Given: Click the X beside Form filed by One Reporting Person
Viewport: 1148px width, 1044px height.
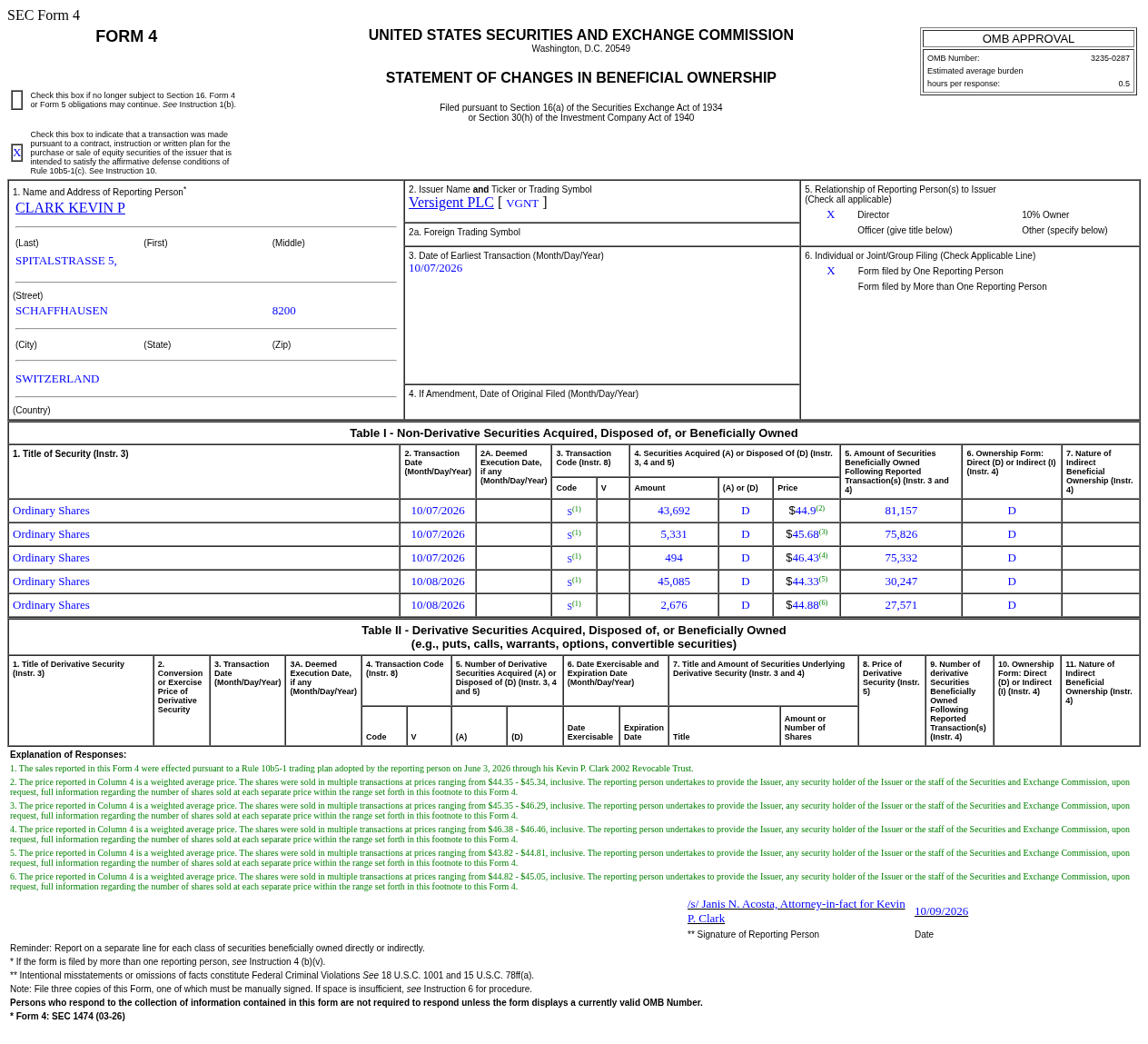Looking at the screenshot, I should click(x=830, y=271).
